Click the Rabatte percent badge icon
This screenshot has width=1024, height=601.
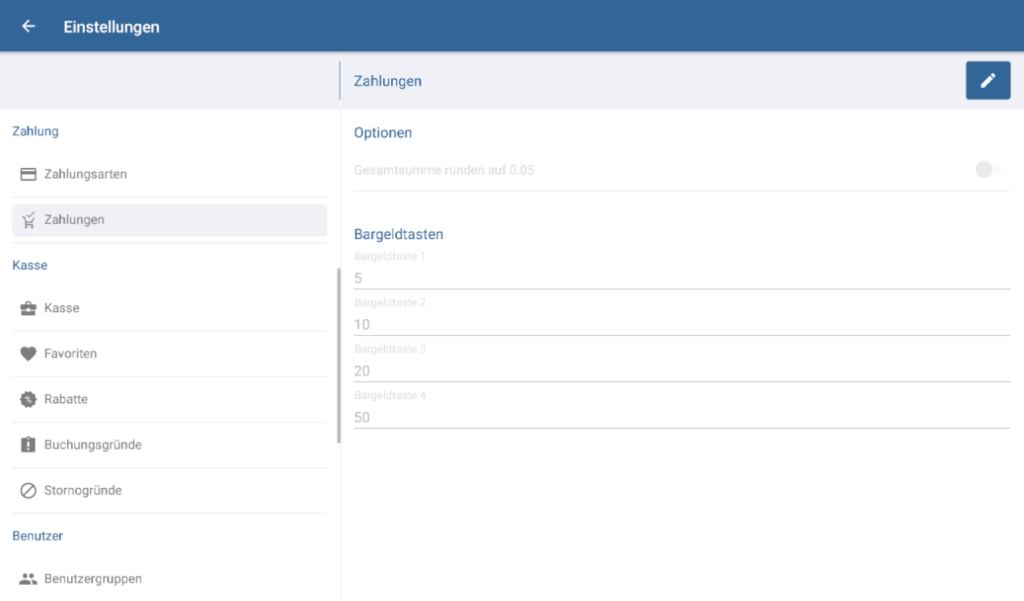pyautogui.click(x=28, y=399)
